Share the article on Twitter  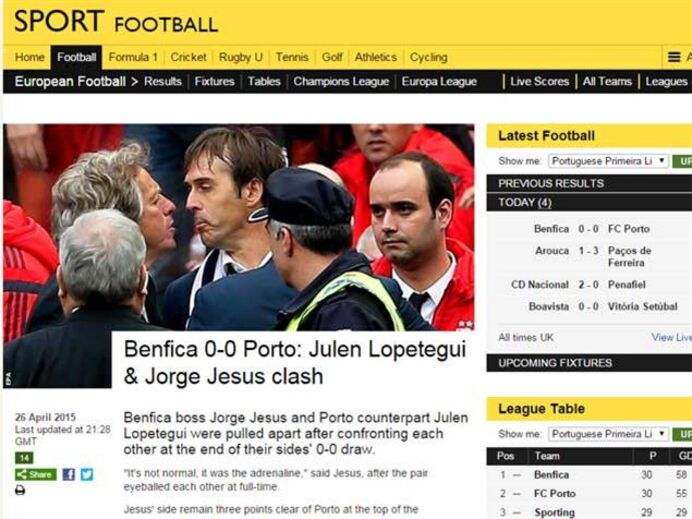pyautogui.click(x=87, y=474)
